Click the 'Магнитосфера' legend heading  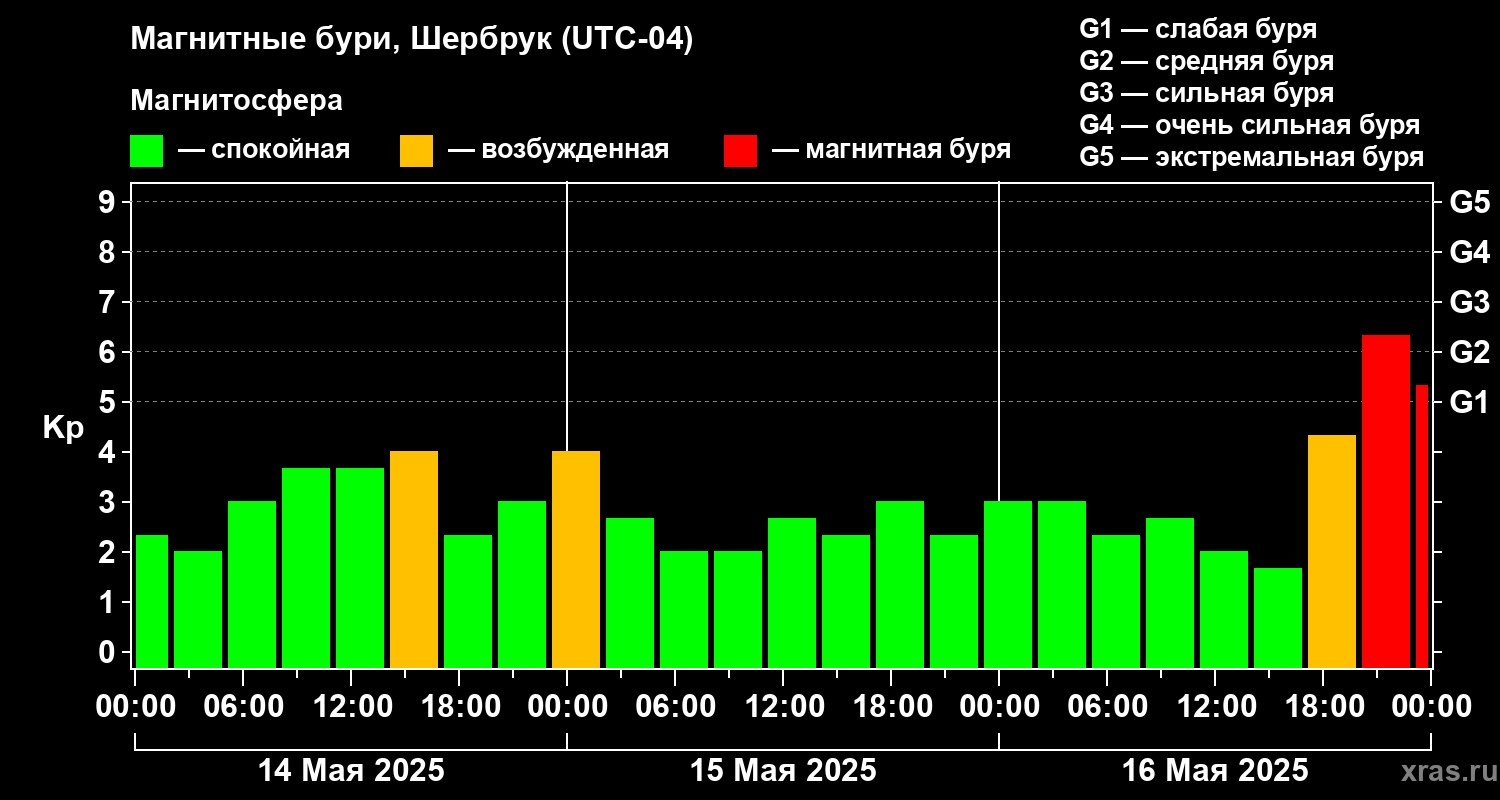pyautogui.click(x=236, y=101)
